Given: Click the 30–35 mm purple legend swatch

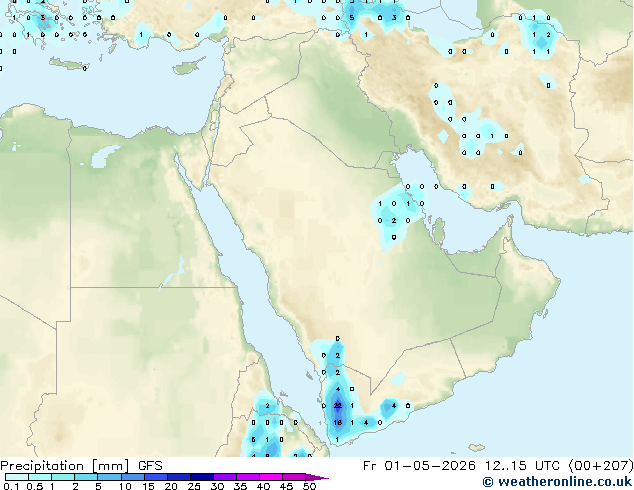Looking at the screenshot, I should [x=224, y=477].
